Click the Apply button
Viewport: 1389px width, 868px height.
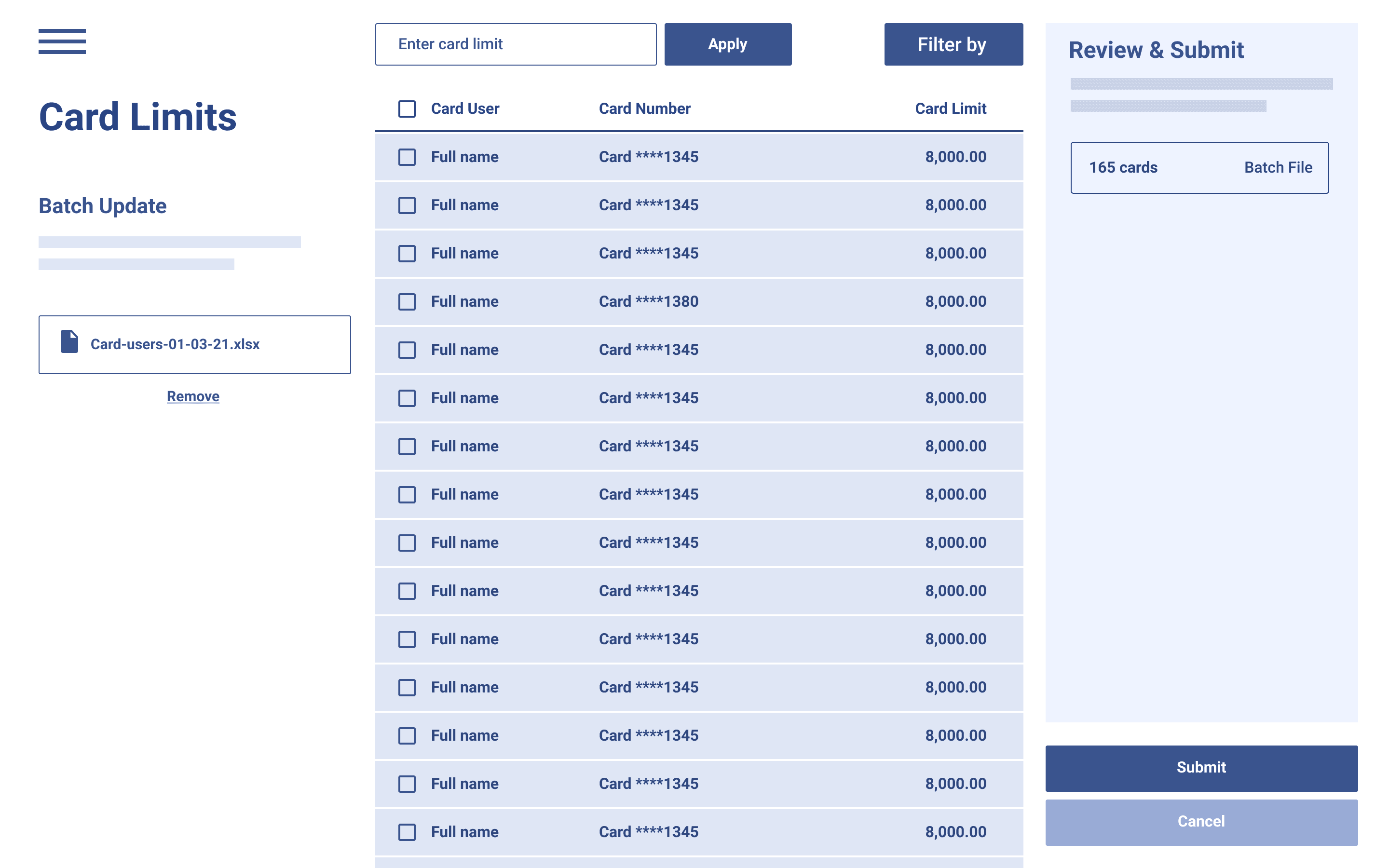point(727,43)
